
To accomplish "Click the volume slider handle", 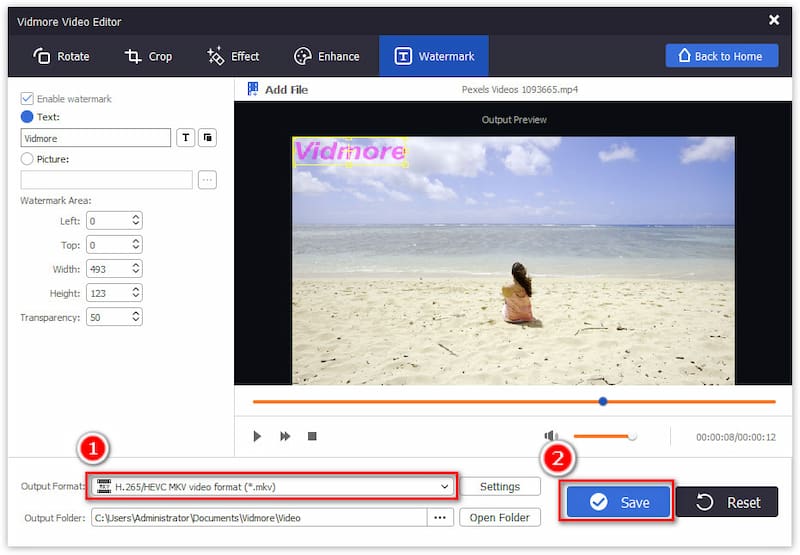I will (x=632, y=436).
